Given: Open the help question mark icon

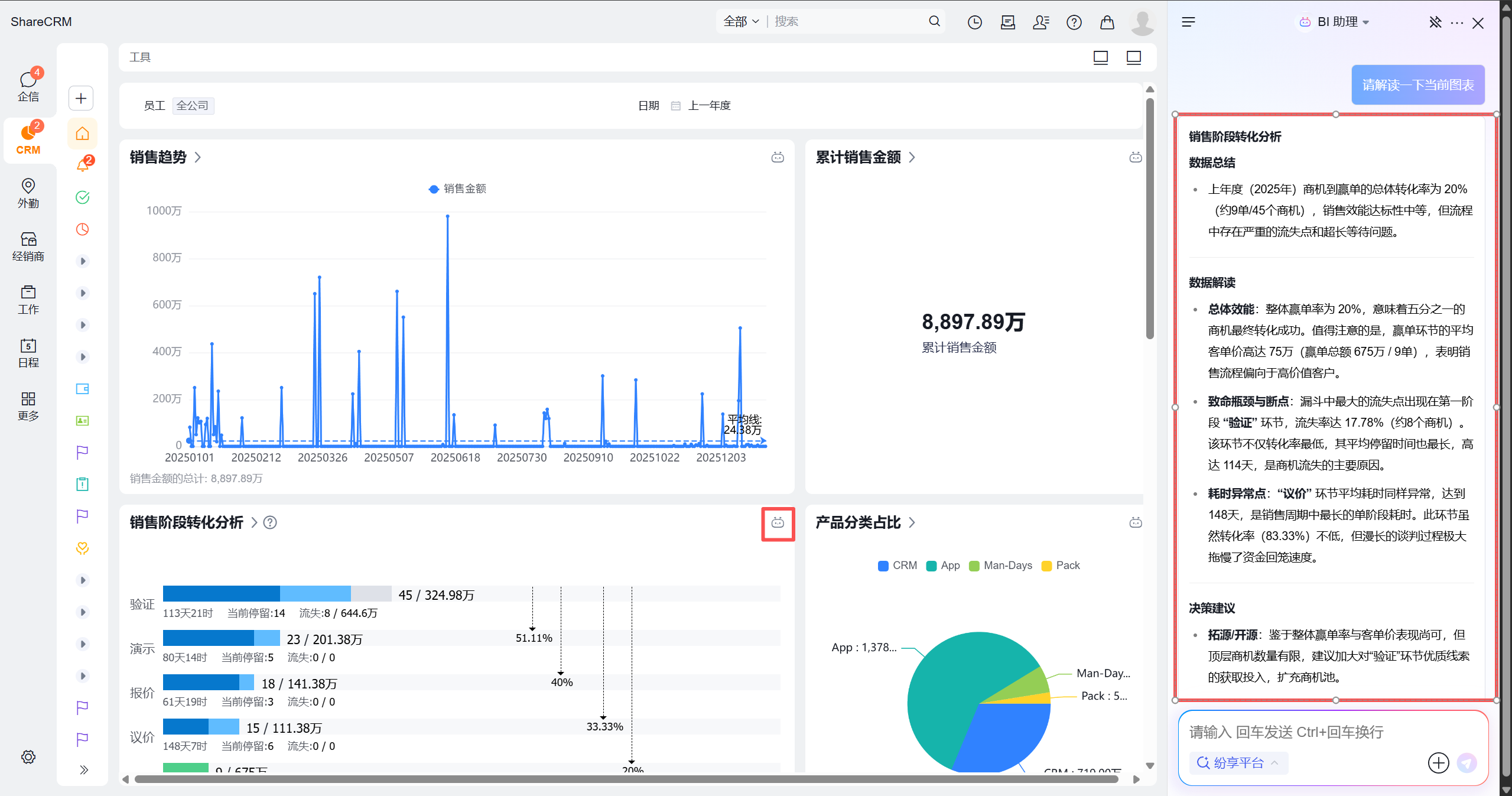Looking at the screenshot, I should 1074,22.
